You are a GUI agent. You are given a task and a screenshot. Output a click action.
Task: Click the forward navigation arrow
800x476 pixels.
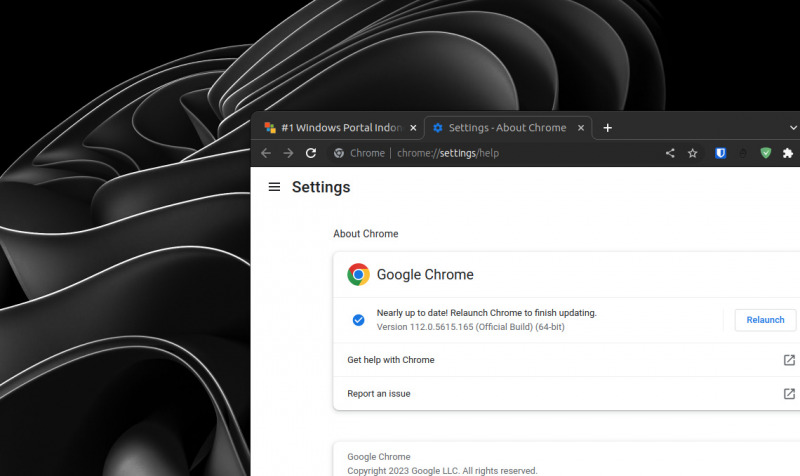[x=288, y=153]
